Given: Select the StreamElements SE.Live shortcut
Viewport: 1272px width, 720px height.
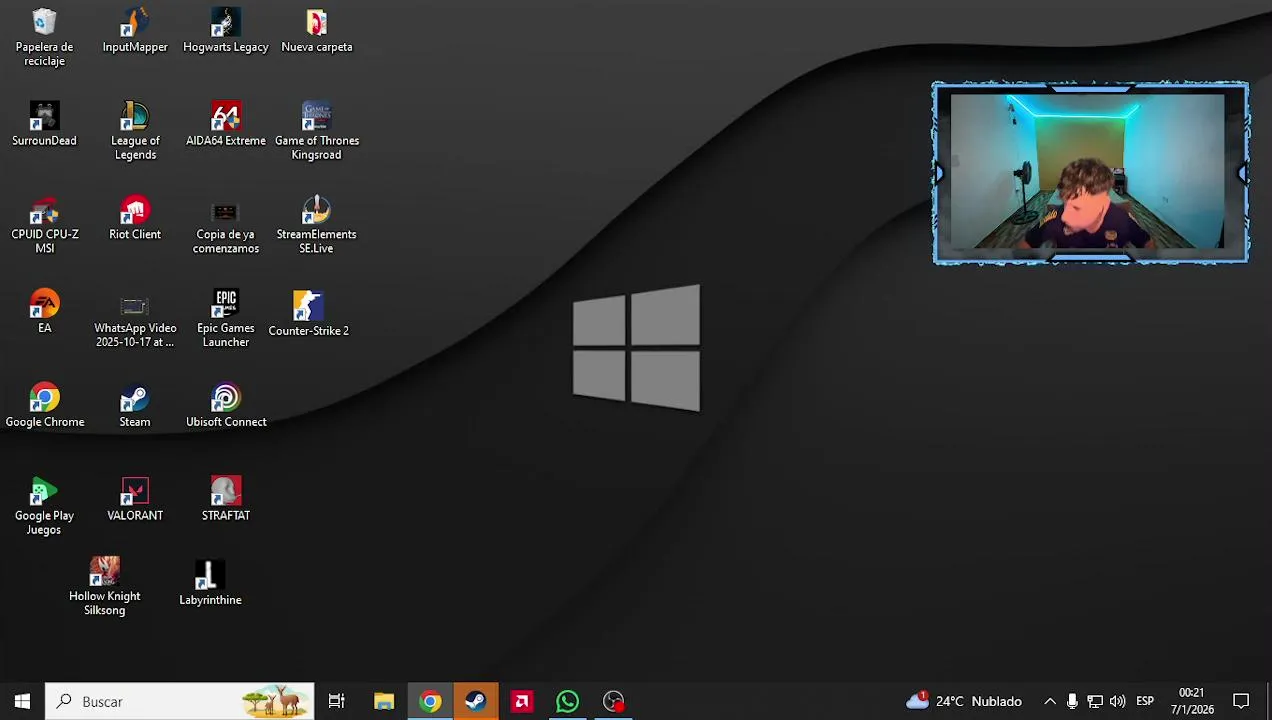Looking at the screenshot, I should coord(316,225).
